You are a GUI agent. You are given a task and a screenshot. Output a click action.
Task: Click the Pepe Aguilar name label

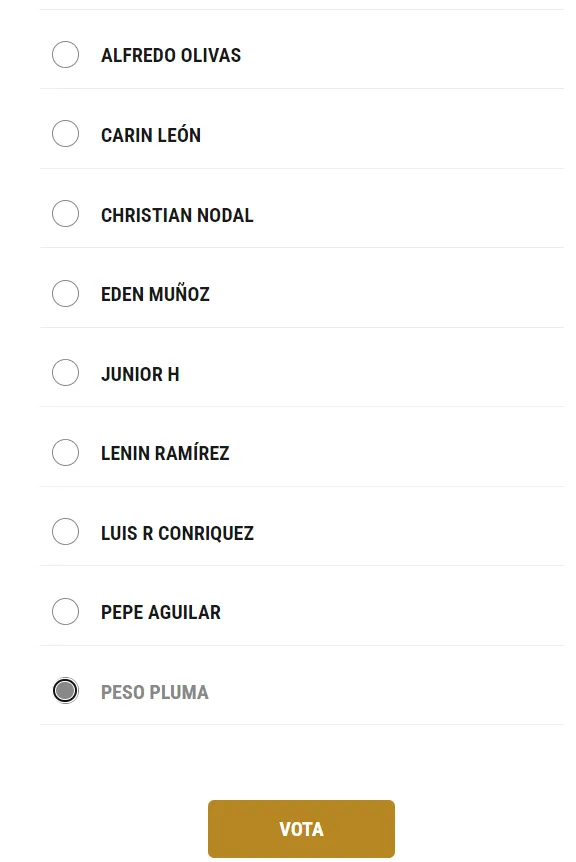tap(160, 611)
